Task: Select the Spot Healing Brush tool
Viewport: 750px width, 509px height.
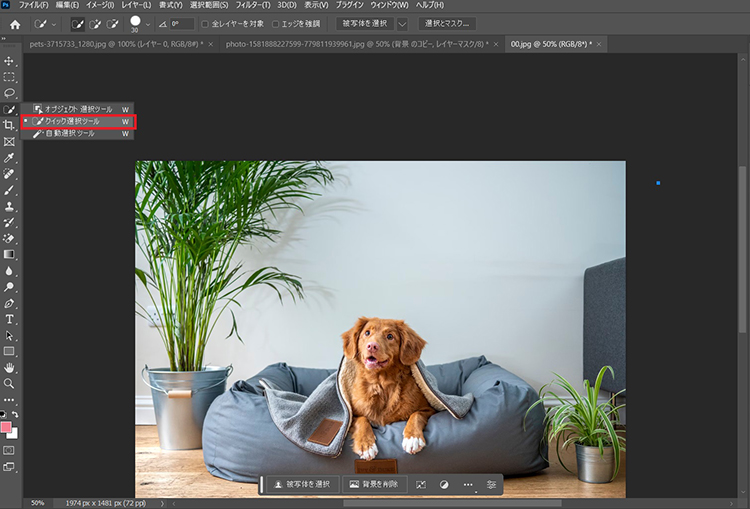Action: coord(9,174)
